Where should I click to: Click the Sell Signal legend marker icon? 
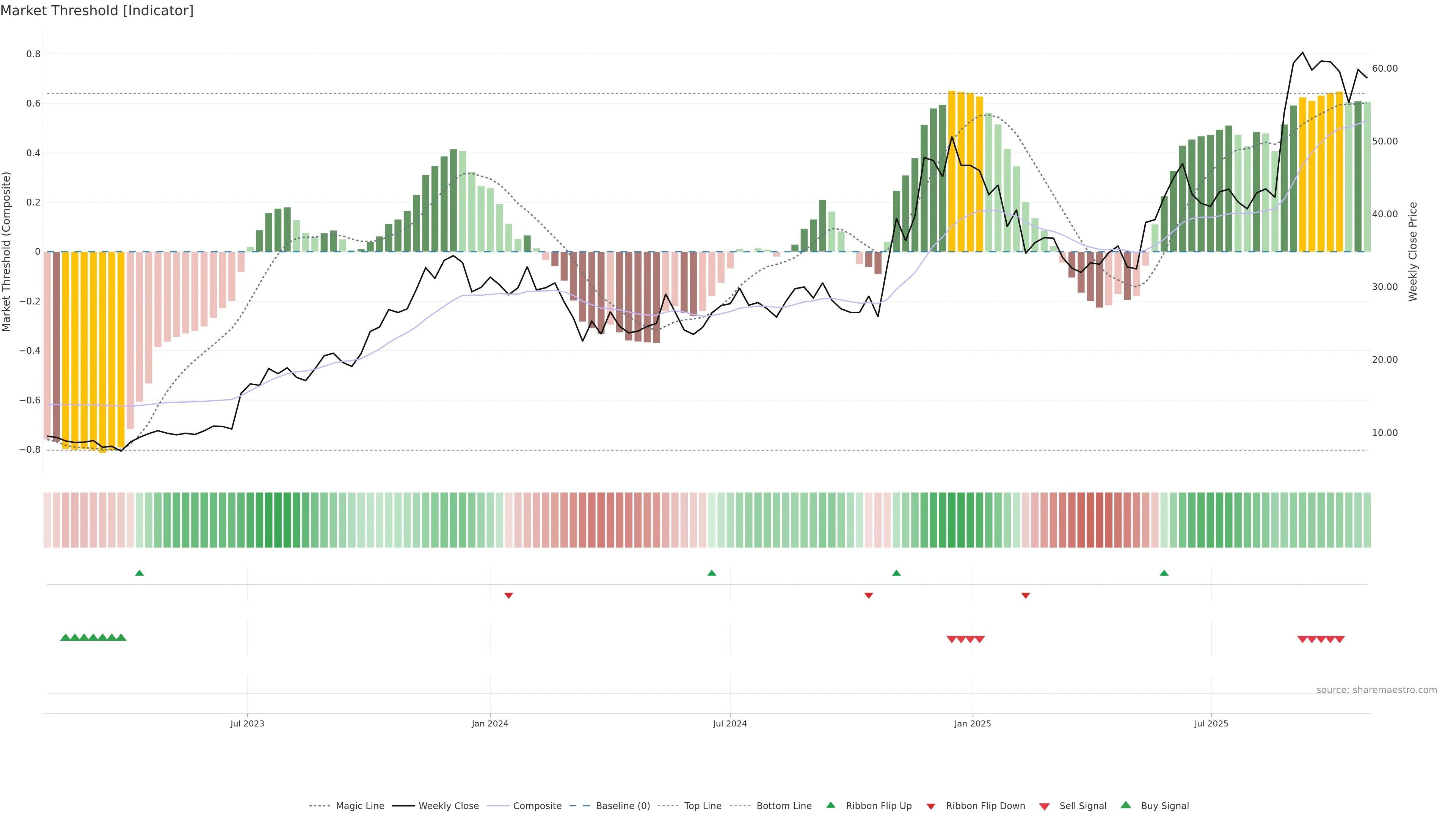pos(1044,806)
